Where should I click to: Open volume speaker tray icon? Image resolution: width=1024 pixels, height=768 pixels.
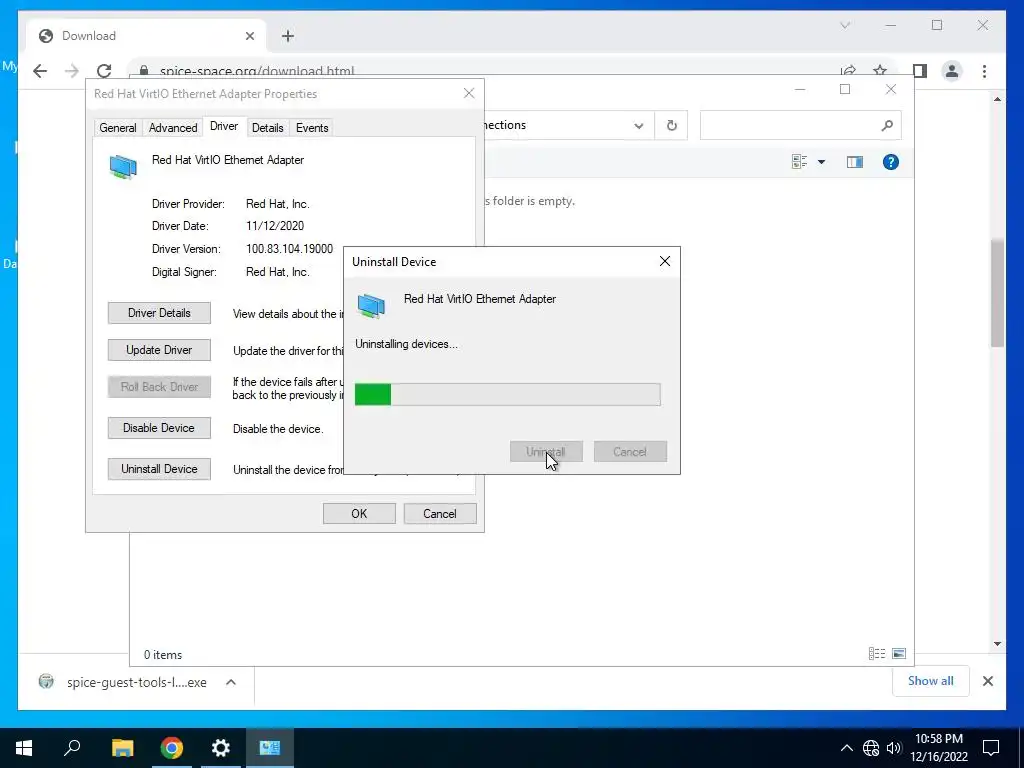click(x=893, y=748)
